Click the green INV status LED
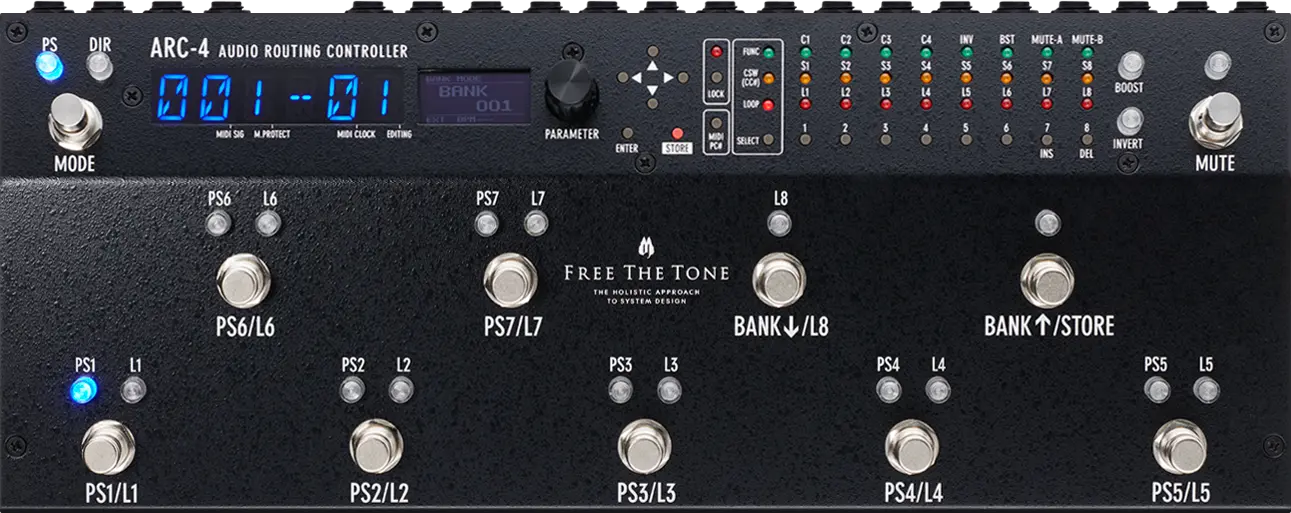The width and height of the screenshot is (1291, 513). point(966,52)
